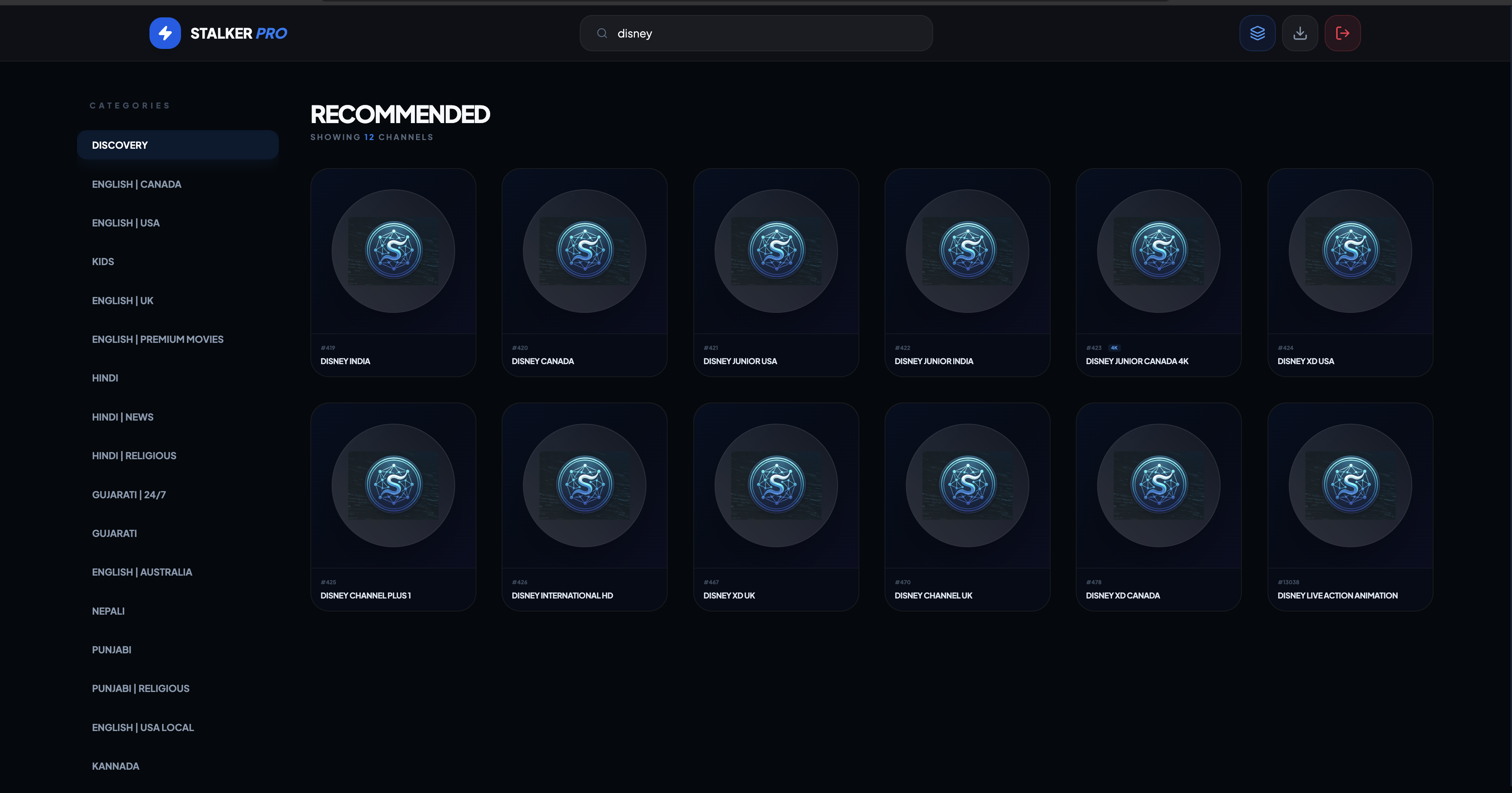This screenshot has width=1512, height=793.
Task: Play the Disney Junior India channel
Action: tap(967, 273)
